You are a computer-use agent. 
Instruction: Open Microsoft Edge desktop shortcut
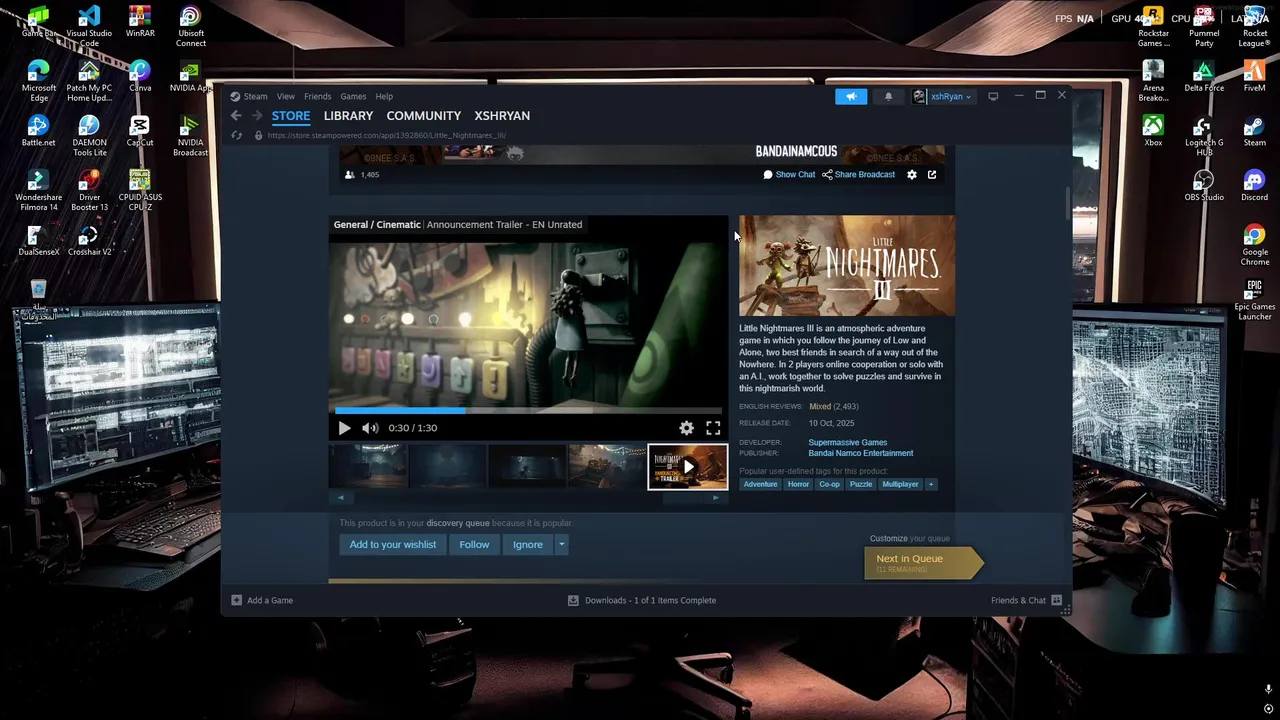(x=38, y=81)
